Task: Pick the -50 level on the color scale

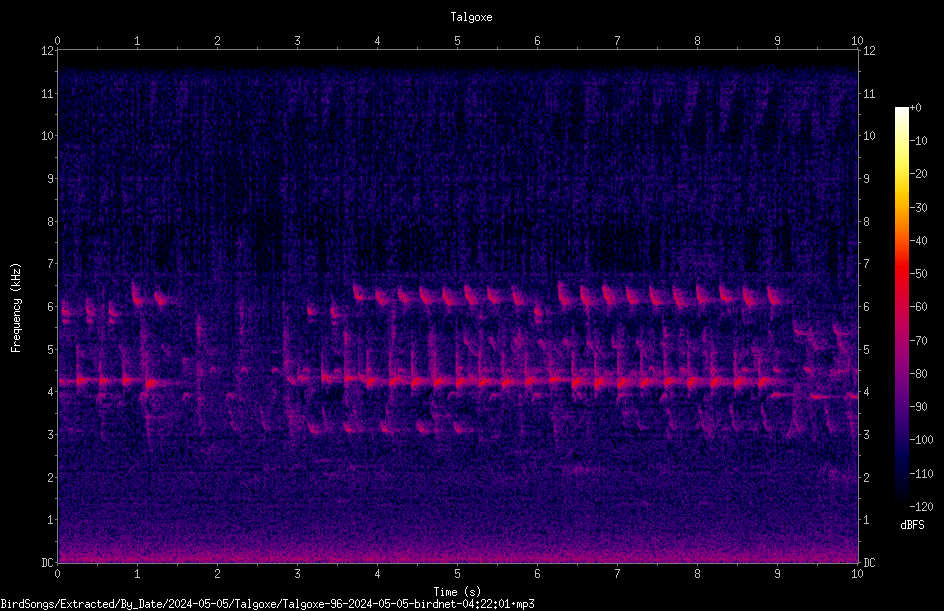Action: (x=902, y=274)
